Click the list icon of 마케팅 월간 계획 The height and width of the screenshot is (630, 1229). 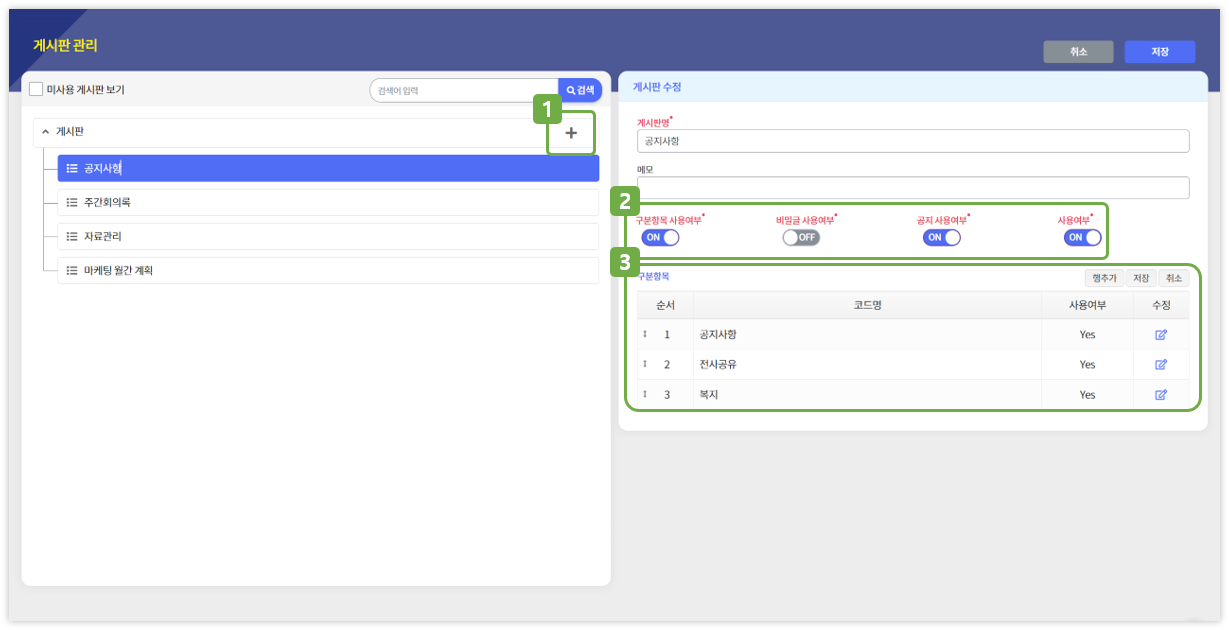(x=72, y=270)
